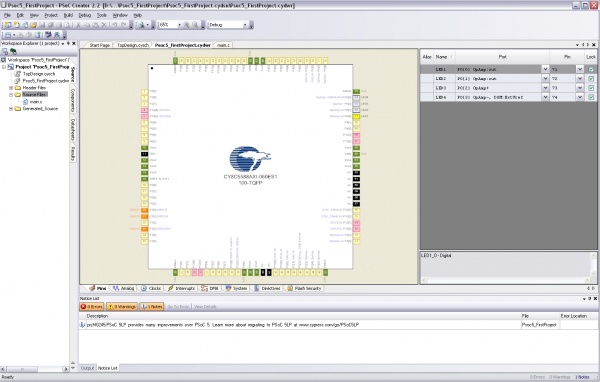Image resolution: width=600 pixels, height=382 pixels.
Task: Click the zoom out magnifier icon
Action: tap(195, 25)
